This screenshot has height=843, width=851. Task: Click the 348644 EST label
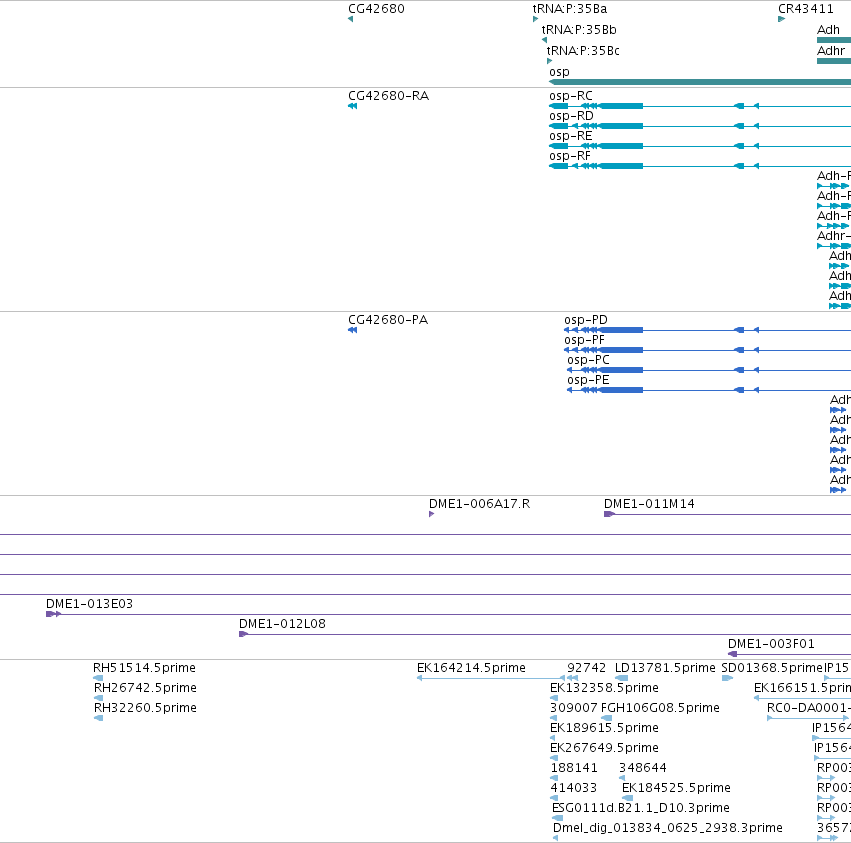click(x=643, y=768)
